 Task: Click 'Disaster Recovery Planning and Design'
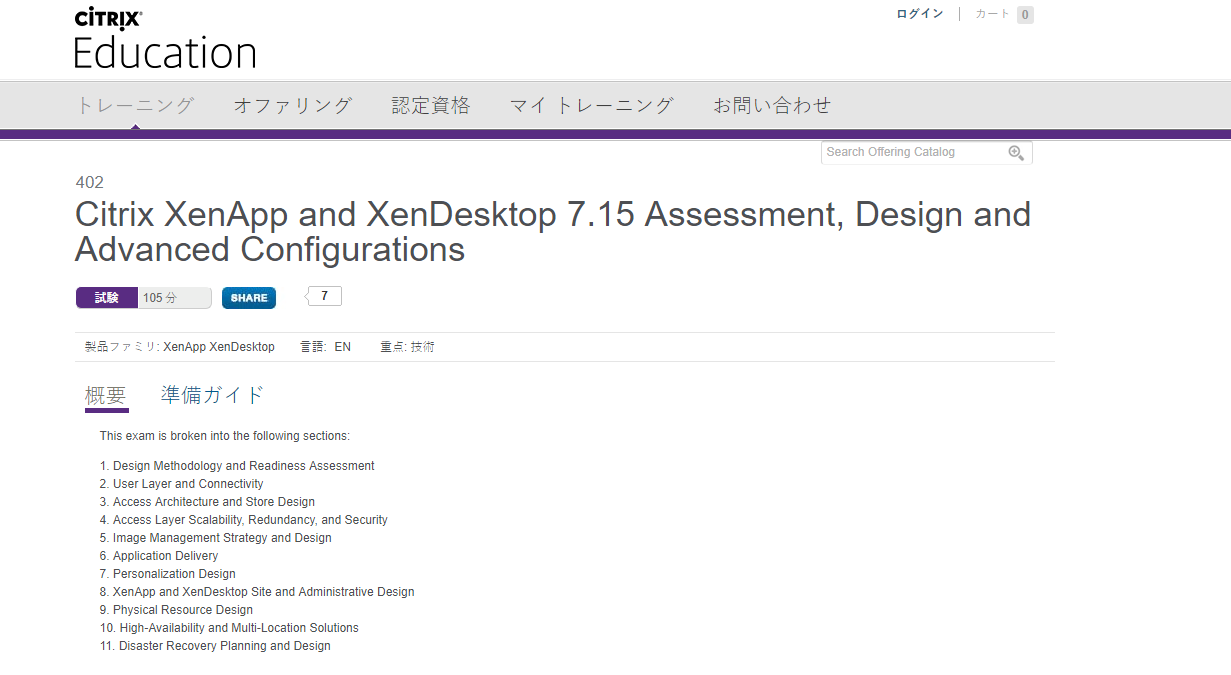point(225,646)
